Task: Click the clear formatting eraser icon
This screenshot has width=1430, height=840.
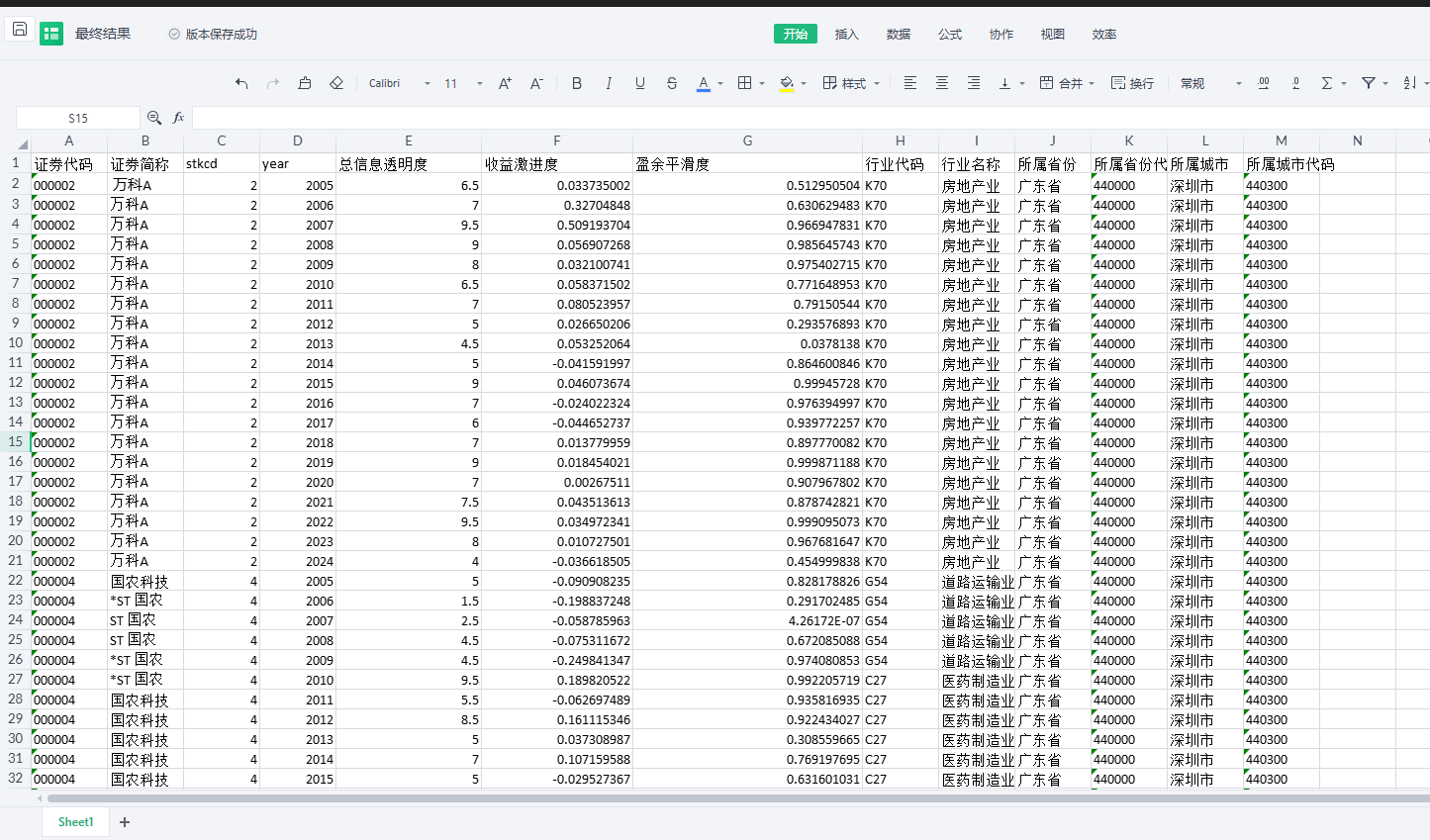Action: (x=336, y=83)
